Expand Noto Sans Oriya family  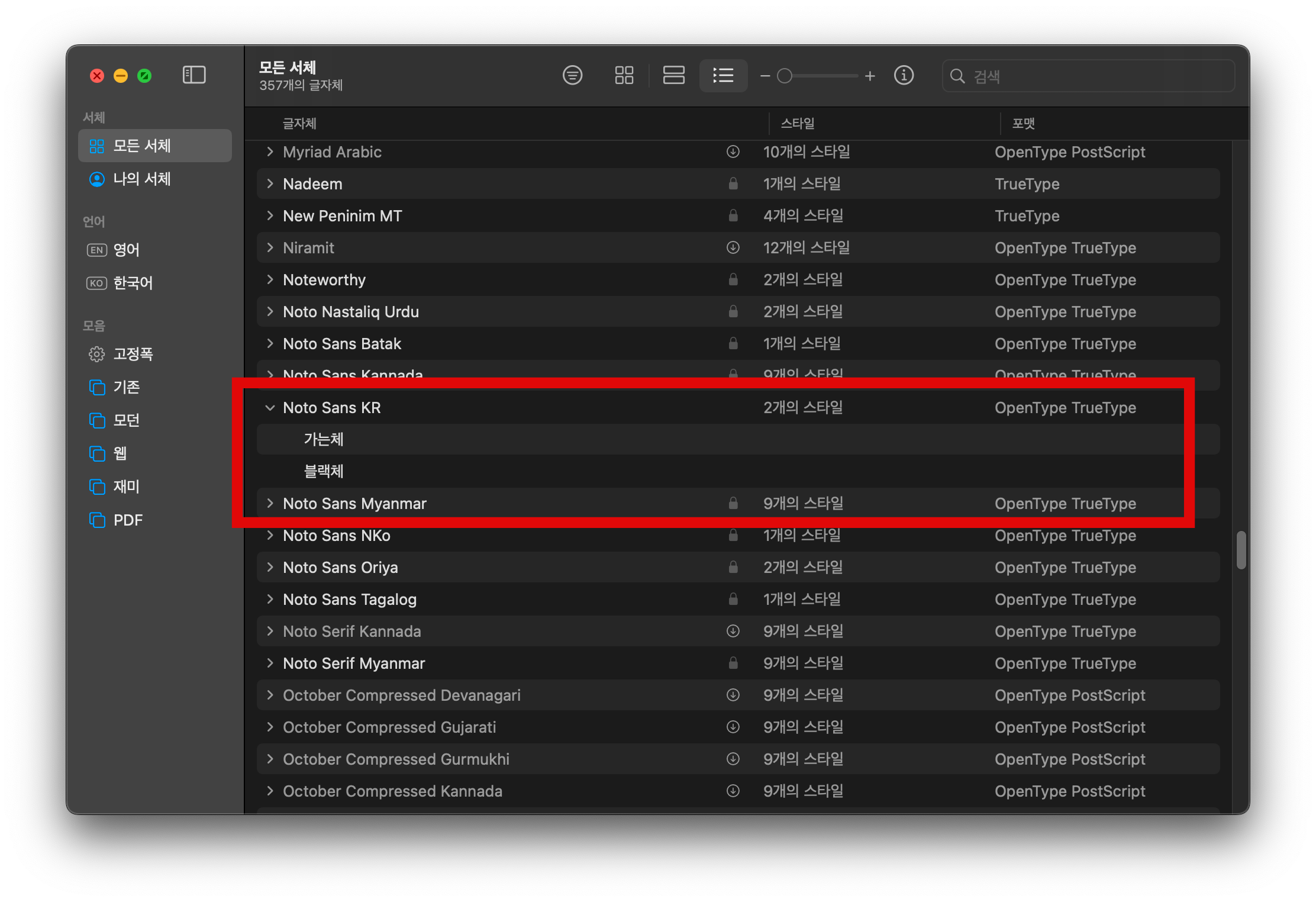coord(270,567)
